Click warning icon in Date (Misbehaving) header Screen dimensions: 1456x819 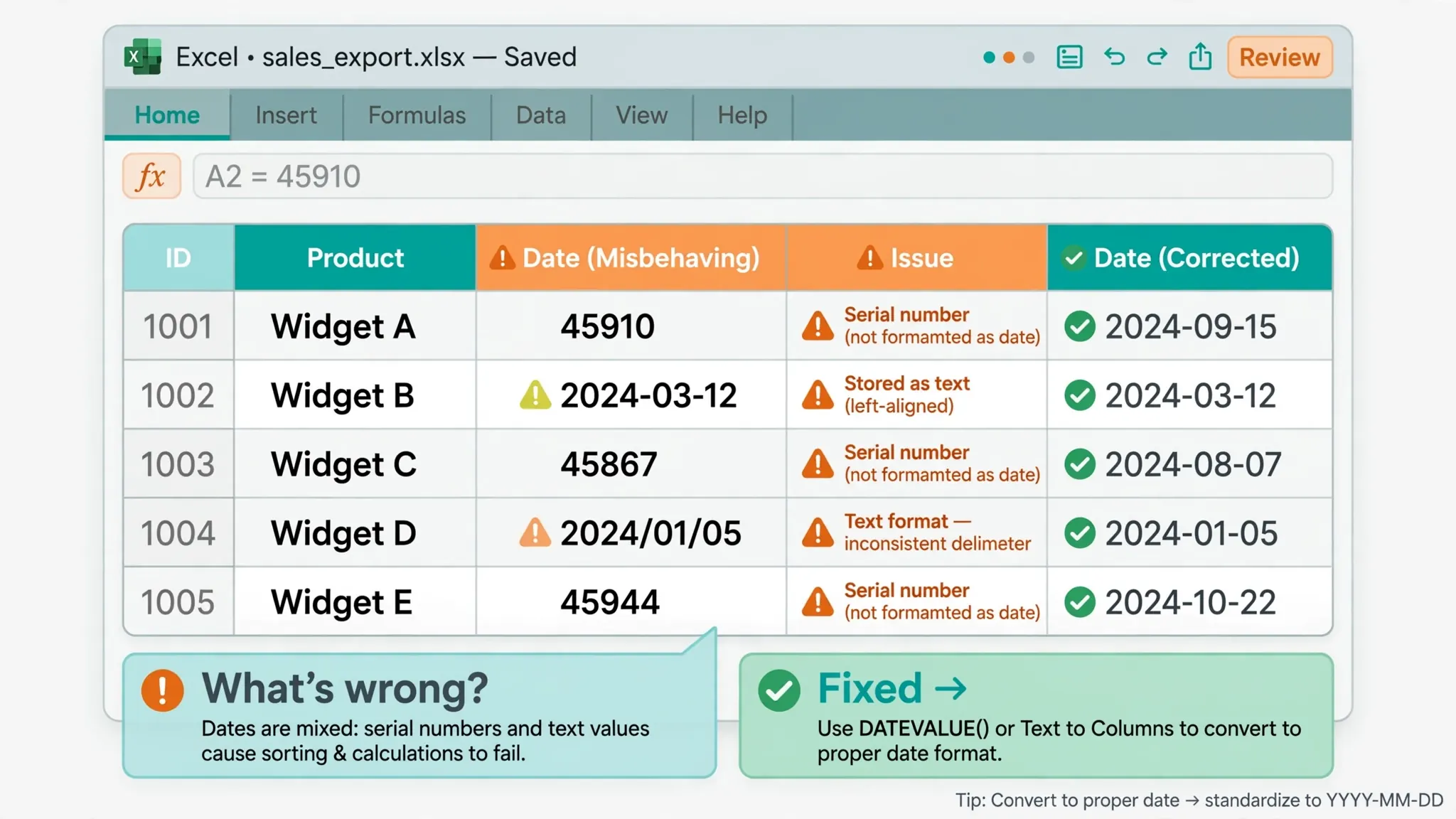click(x=502, y=257)
